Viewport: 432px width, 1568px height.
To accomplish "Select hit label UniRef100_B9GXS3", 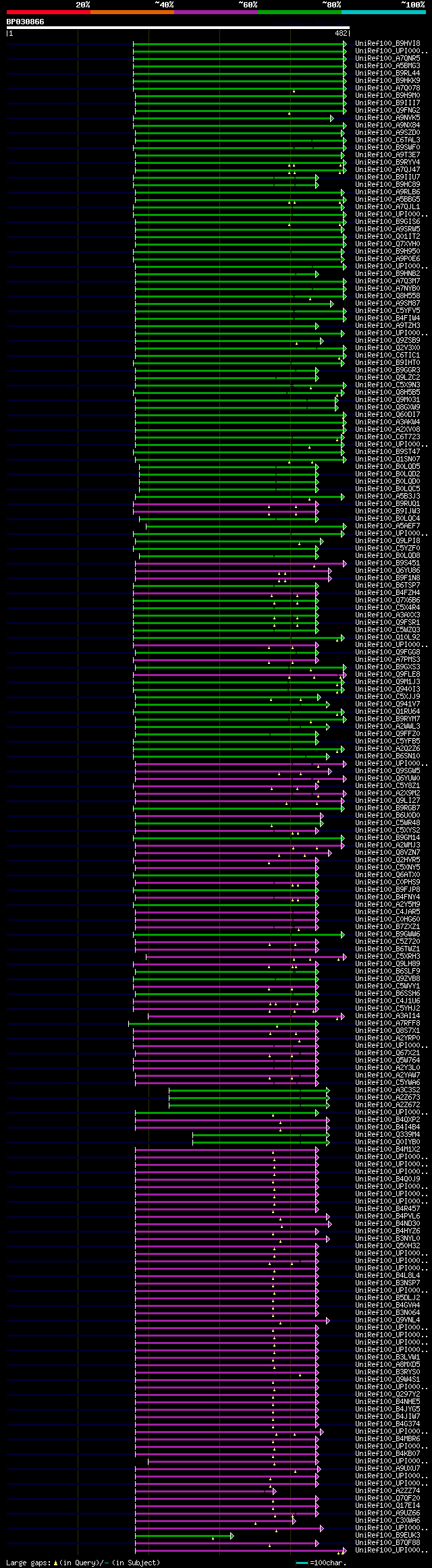I will pyautogui.click(x=388, y=667).
